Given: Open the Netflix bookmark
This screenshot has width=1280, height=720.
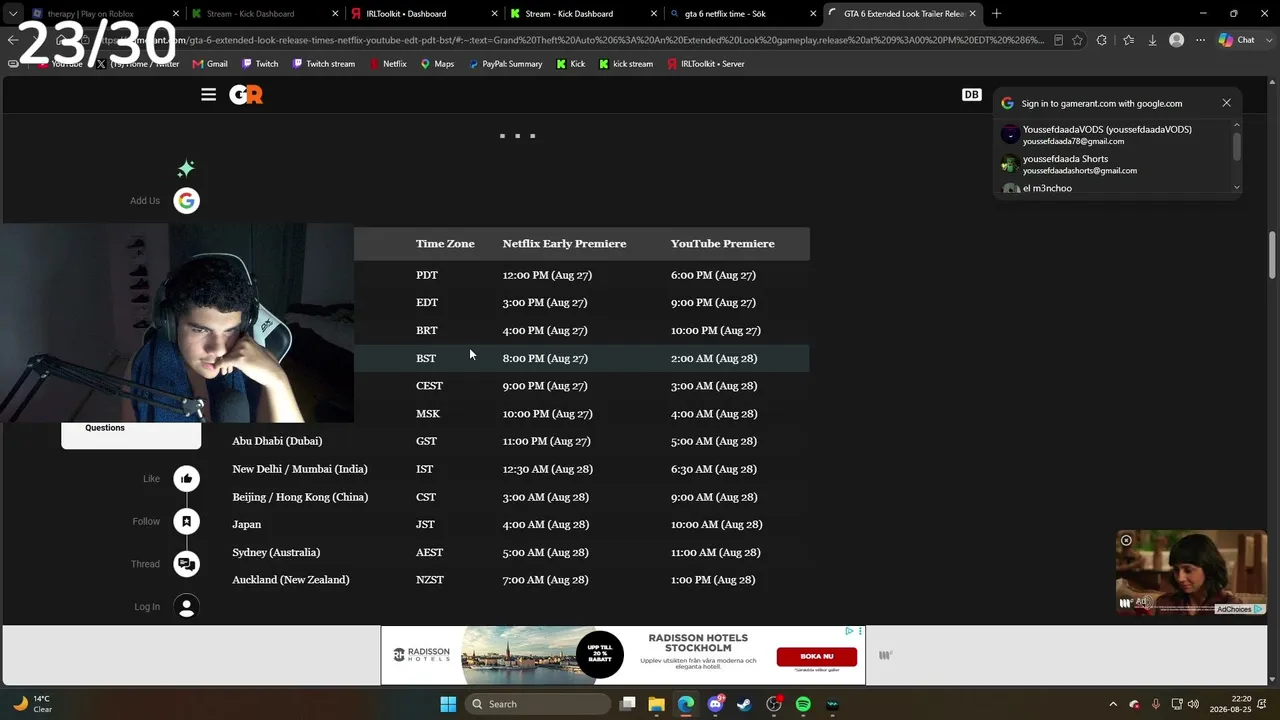Looking at the screenshot, I should tap(388, 64).
